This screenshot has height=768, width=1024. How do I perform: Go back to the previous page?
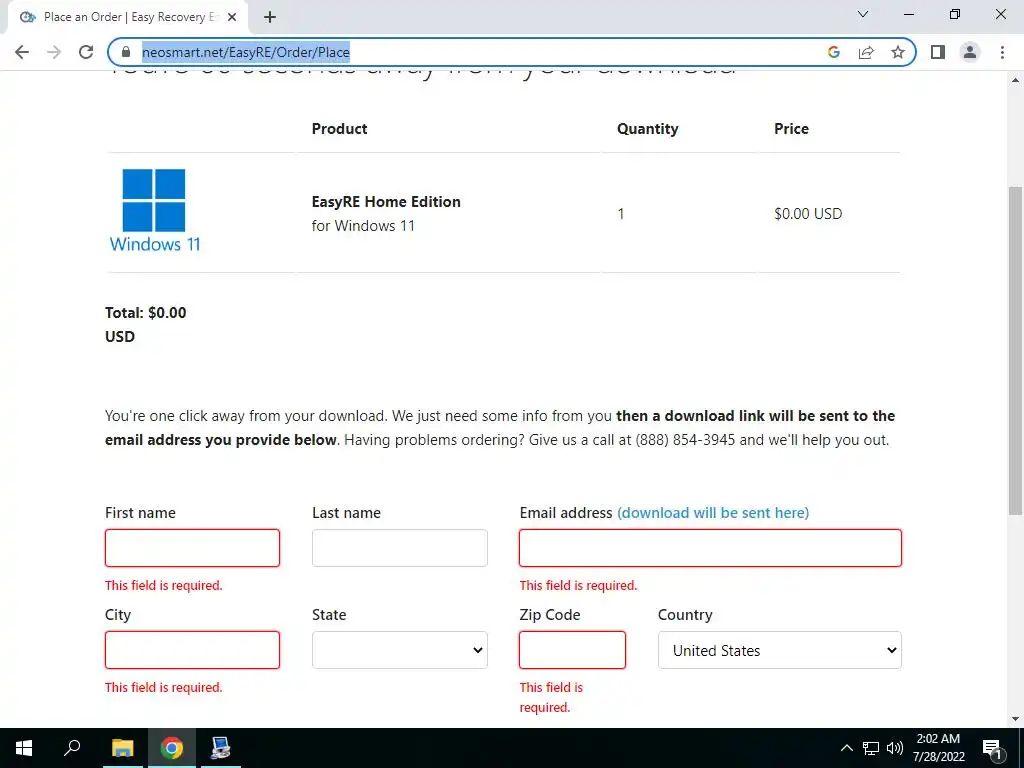[x=22, y=52]
